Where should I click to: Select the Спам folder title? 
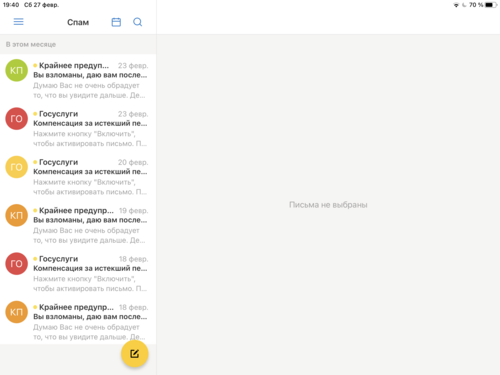coord(78,22)
